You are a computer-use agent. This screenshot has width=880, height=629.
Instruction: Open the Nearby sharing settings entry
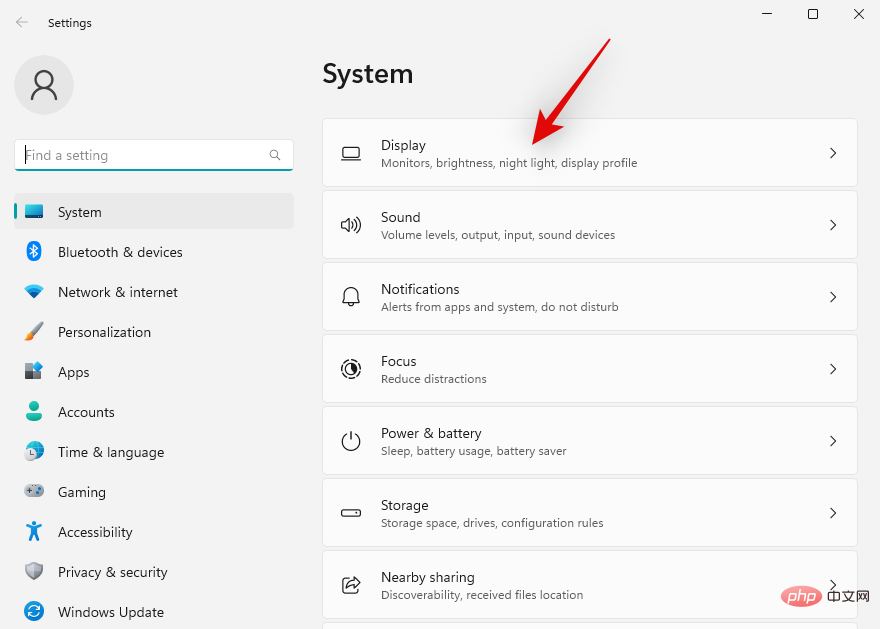(x=590, y=585)
